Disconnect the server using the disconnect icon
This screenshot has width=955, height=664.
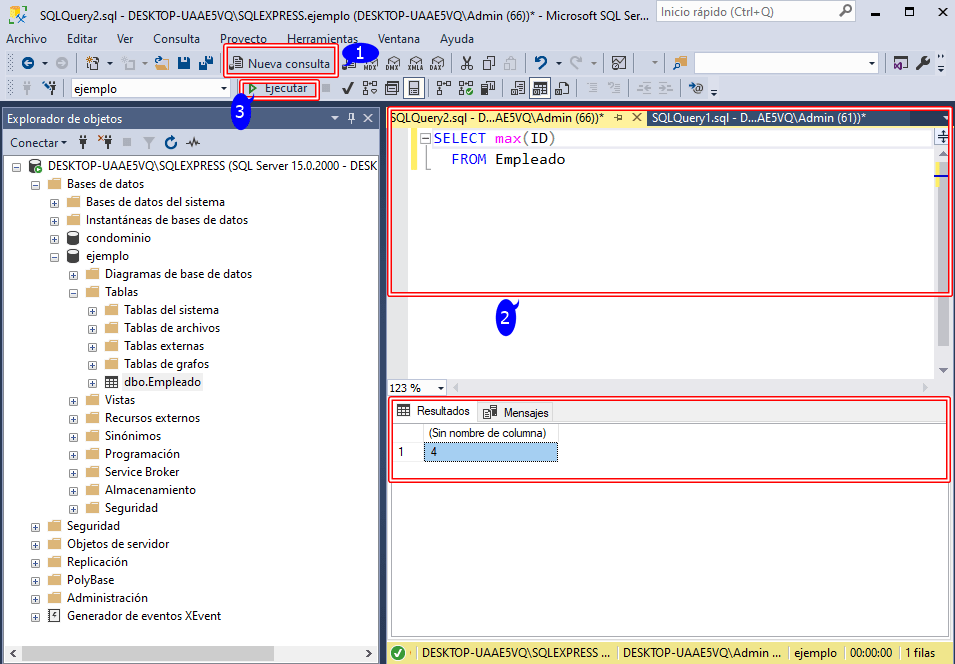(105, 143)
